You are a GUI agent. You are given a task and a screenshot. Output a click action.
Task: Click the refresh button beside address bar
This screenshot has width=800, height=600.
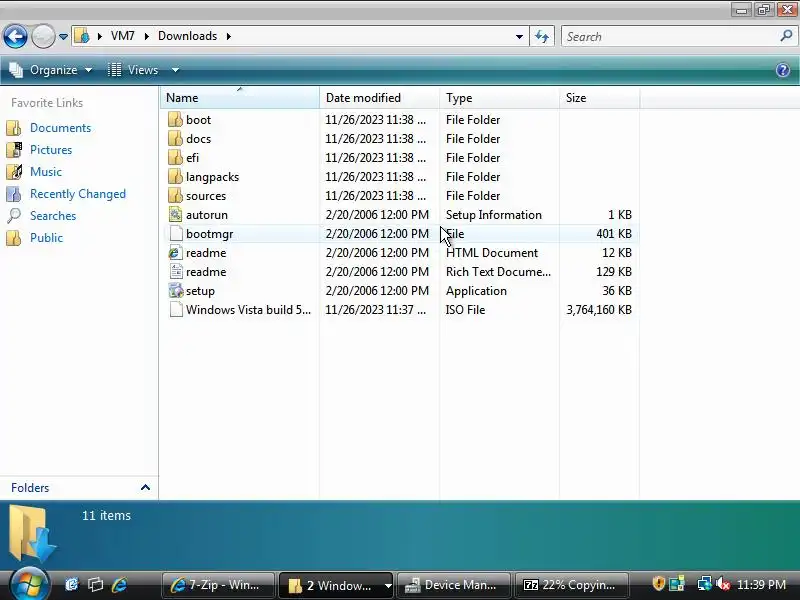[542, 36]
